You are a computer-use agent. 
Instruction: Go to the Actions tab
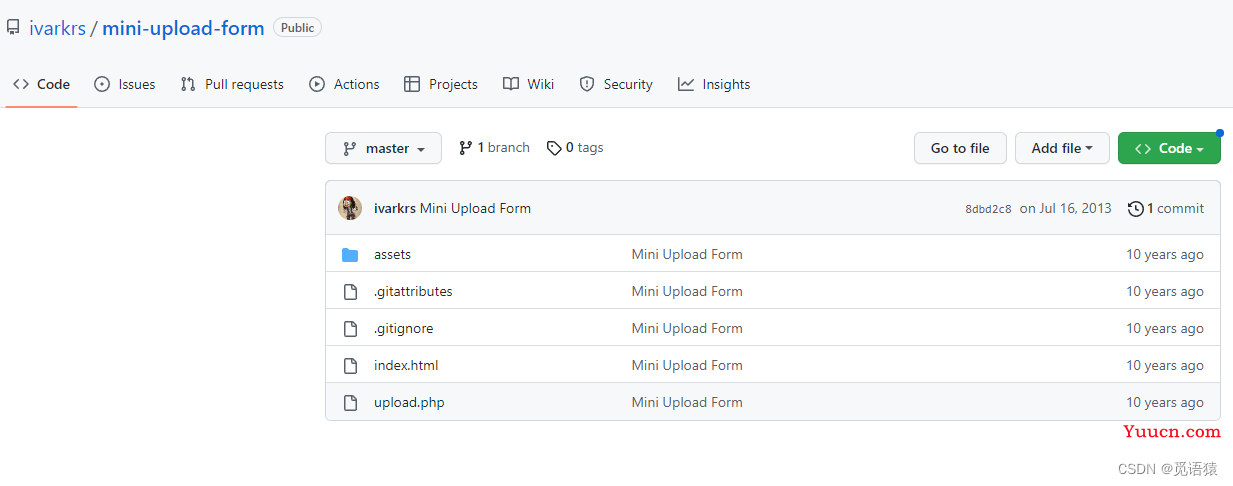click(344, 84)
